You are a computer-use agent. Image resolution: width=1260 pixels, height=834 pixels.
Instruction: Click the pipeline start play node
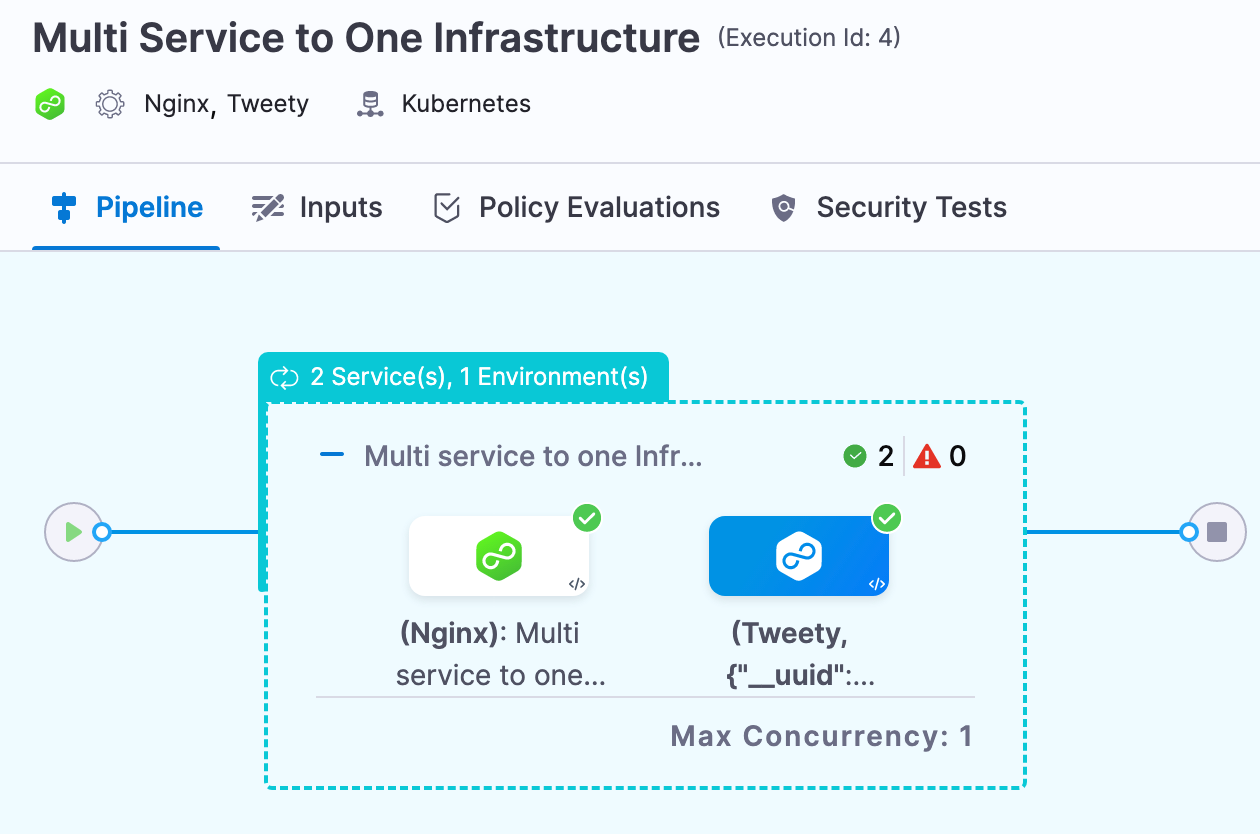pyautogui.click(x=73, y=532)
